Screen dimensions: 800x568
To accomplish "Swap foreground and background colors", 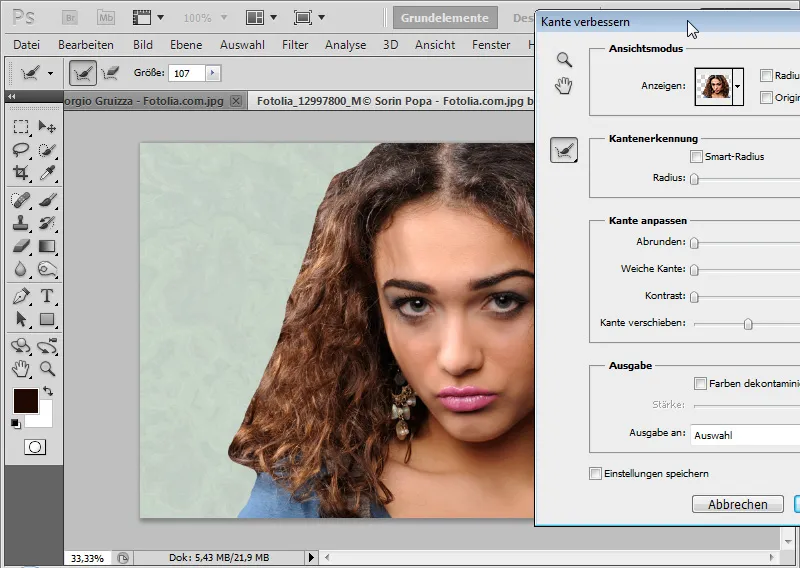I will [x=48, y=391].
